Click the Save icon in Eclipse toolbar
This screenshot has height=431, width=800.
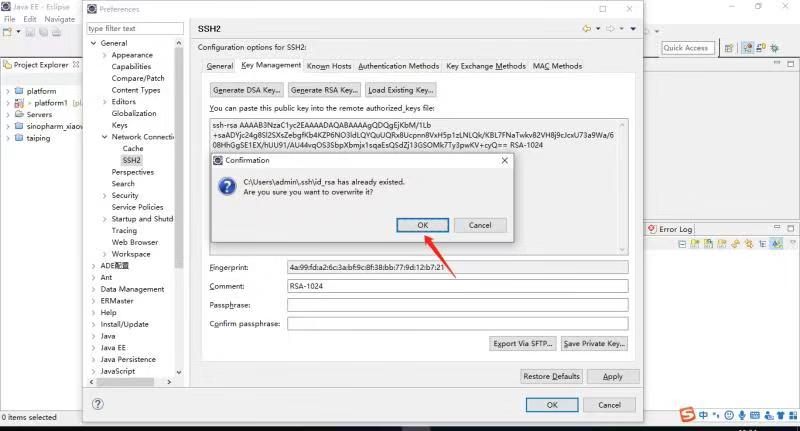pos(30,32)
